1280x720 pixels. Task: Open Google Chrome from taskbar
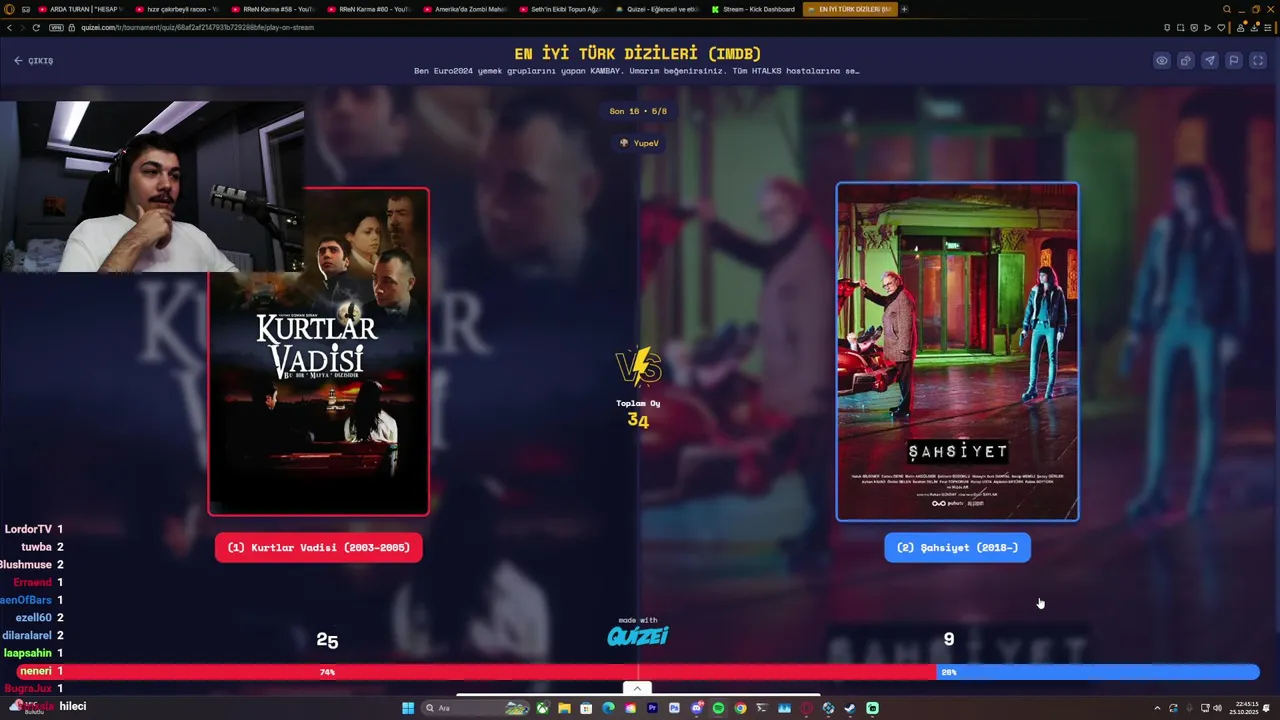pyautogui.click(x=740, y=708)
